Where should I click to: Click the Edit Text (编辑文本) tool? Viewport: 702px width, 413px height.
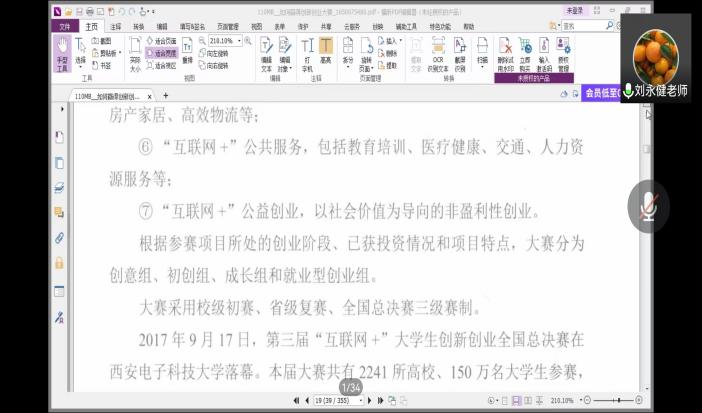(266, 54)
